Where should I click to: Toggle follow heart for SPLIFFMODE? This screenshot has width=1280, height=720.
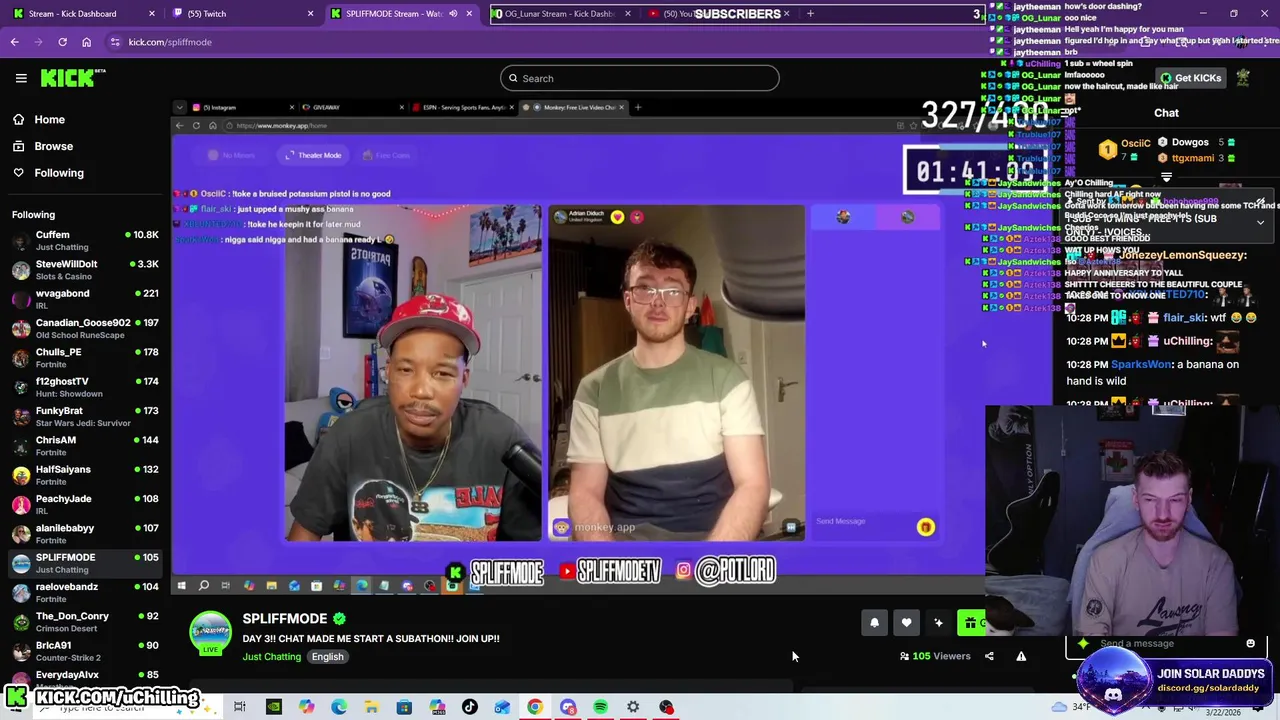tap(906, 623)
